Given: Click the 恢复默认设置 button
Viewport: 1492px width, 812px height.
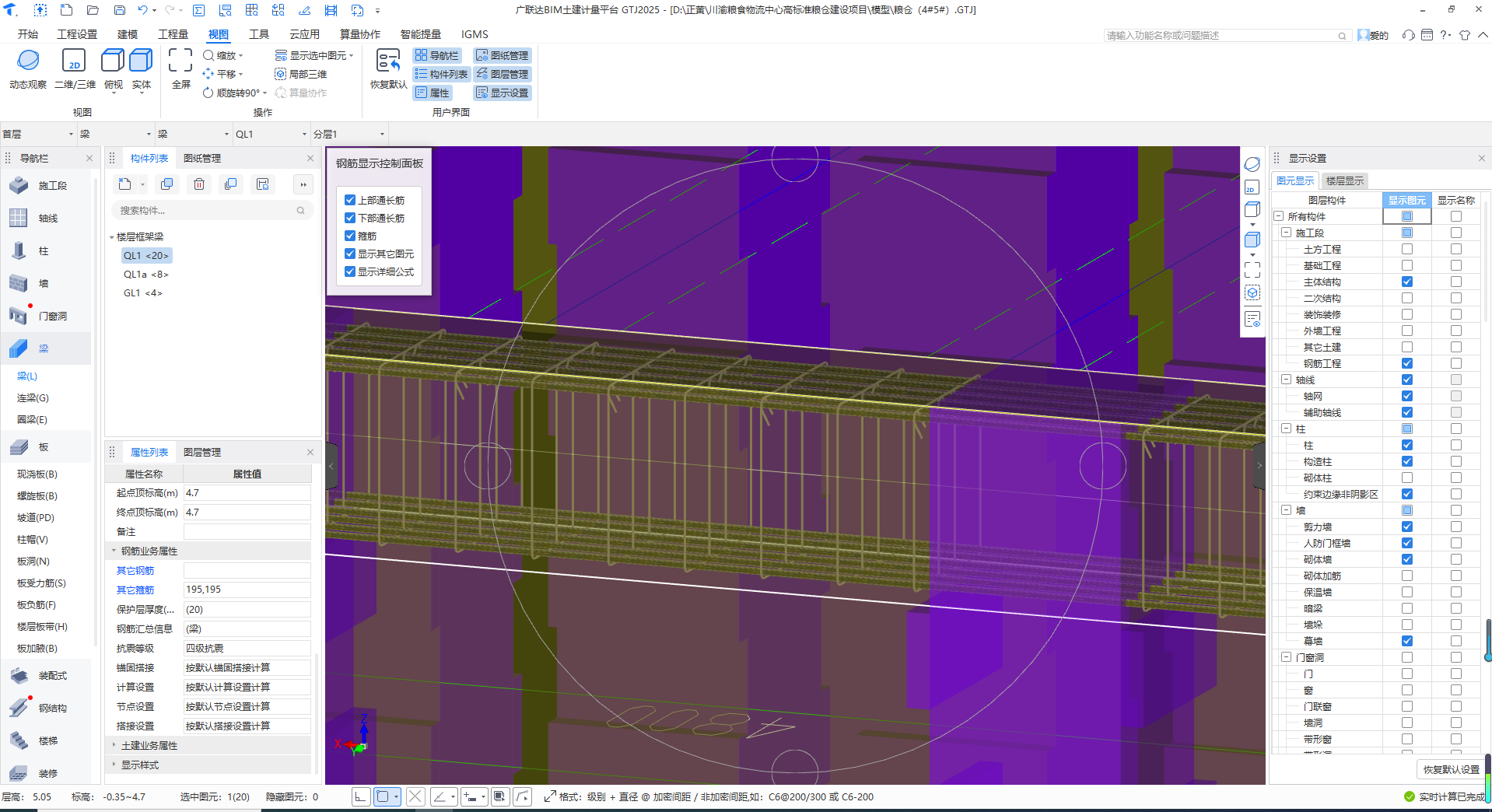Looking at the screenshot, I should pyautogui.click(x=1452, y=769).
